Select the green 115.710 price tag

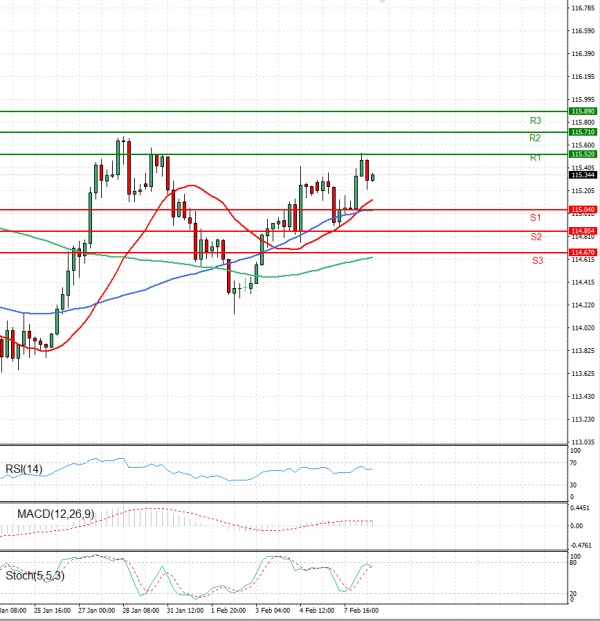[x=583, y=132]
